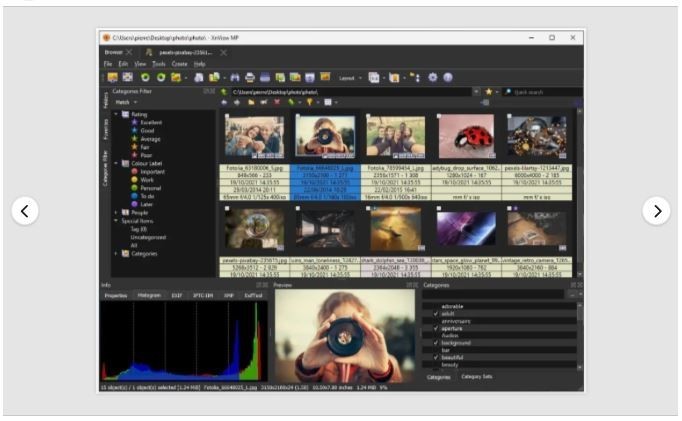The width and height of the screenshot is (682, 421).
Task: Open the Match dropdown
Action: [126, 102]
